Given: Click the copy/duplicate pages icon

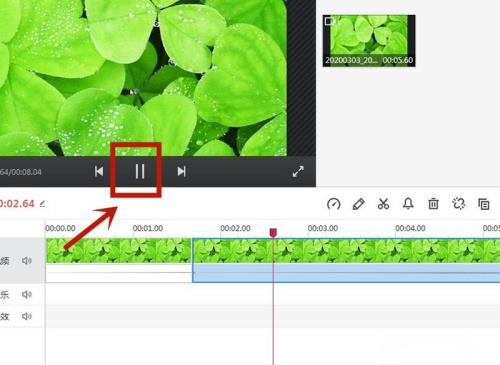Looking at the screenshot, I should tap(483, 204).
